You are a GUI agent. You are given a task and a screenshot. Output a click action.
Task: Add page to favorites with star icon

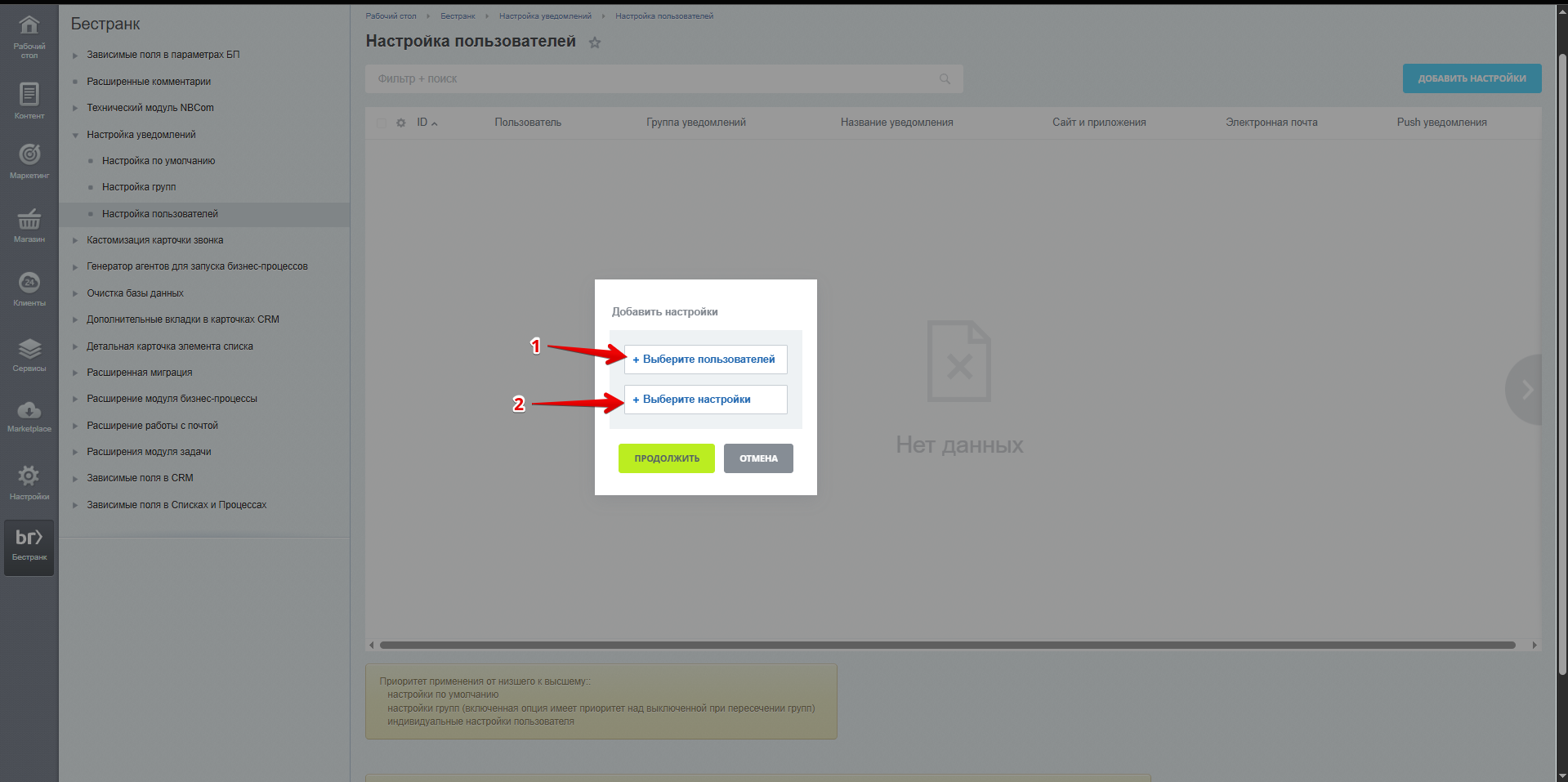[x=595, y=42]
